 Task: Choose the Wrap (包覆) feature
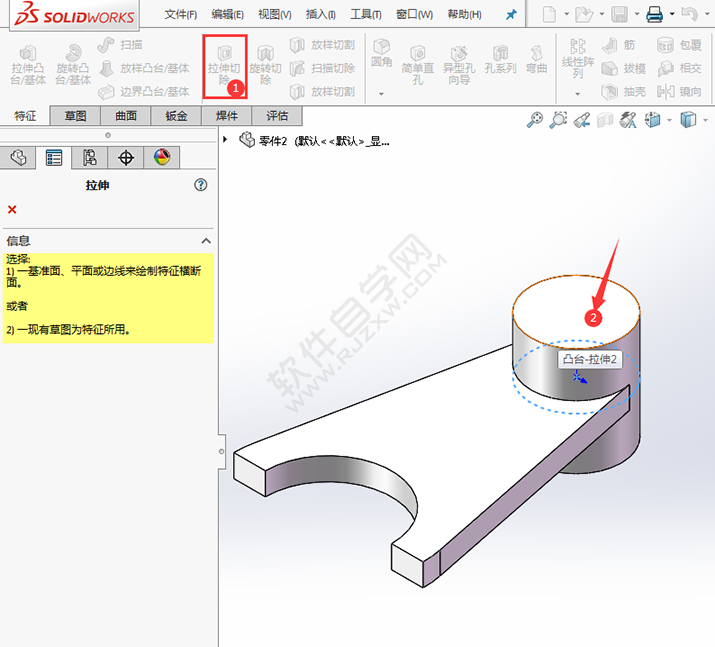679,45
